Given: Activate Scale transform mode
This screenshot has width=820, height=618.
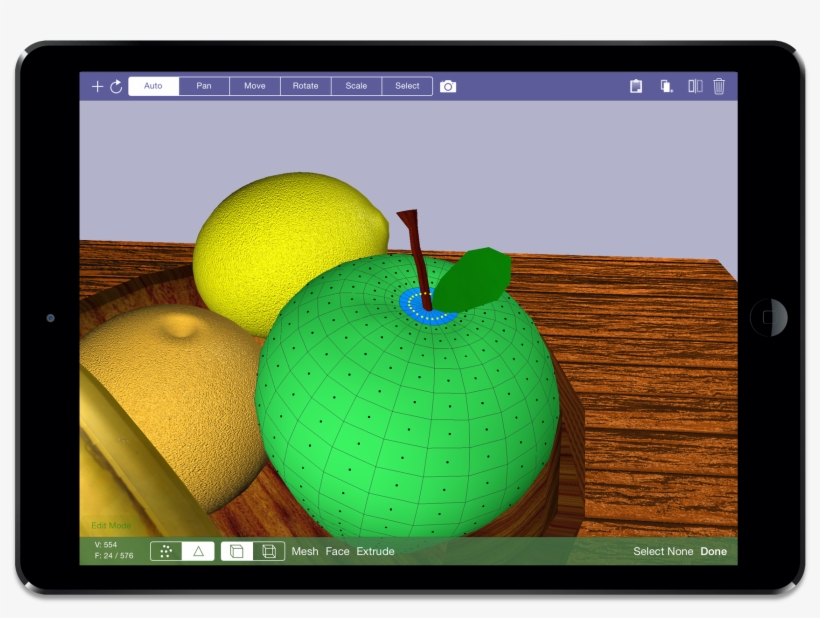Looking at the screenshot, I should pyautogui.click(x=355, y=86).
